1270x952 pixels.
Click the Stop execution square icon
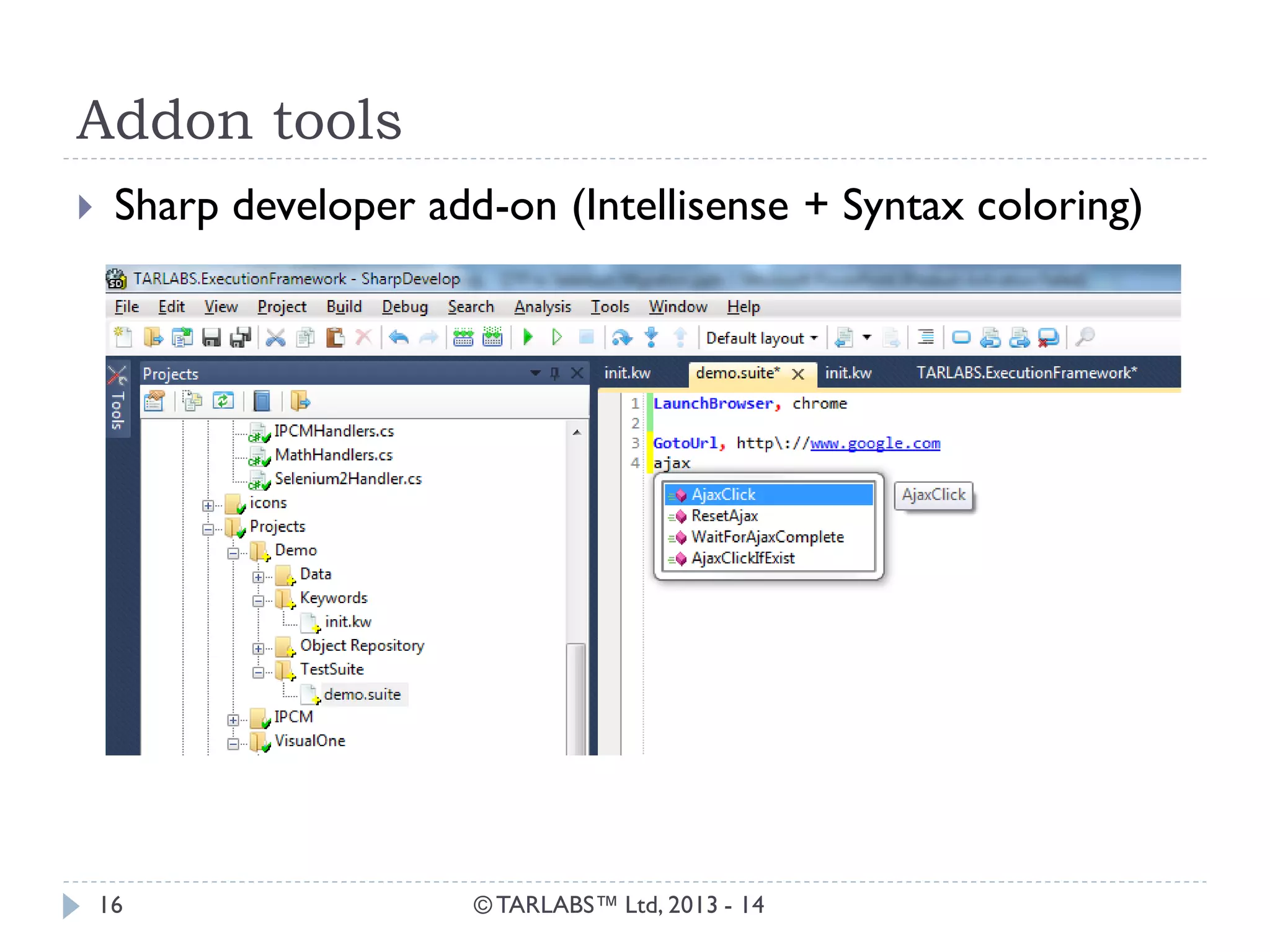click(x=586, y=337)
